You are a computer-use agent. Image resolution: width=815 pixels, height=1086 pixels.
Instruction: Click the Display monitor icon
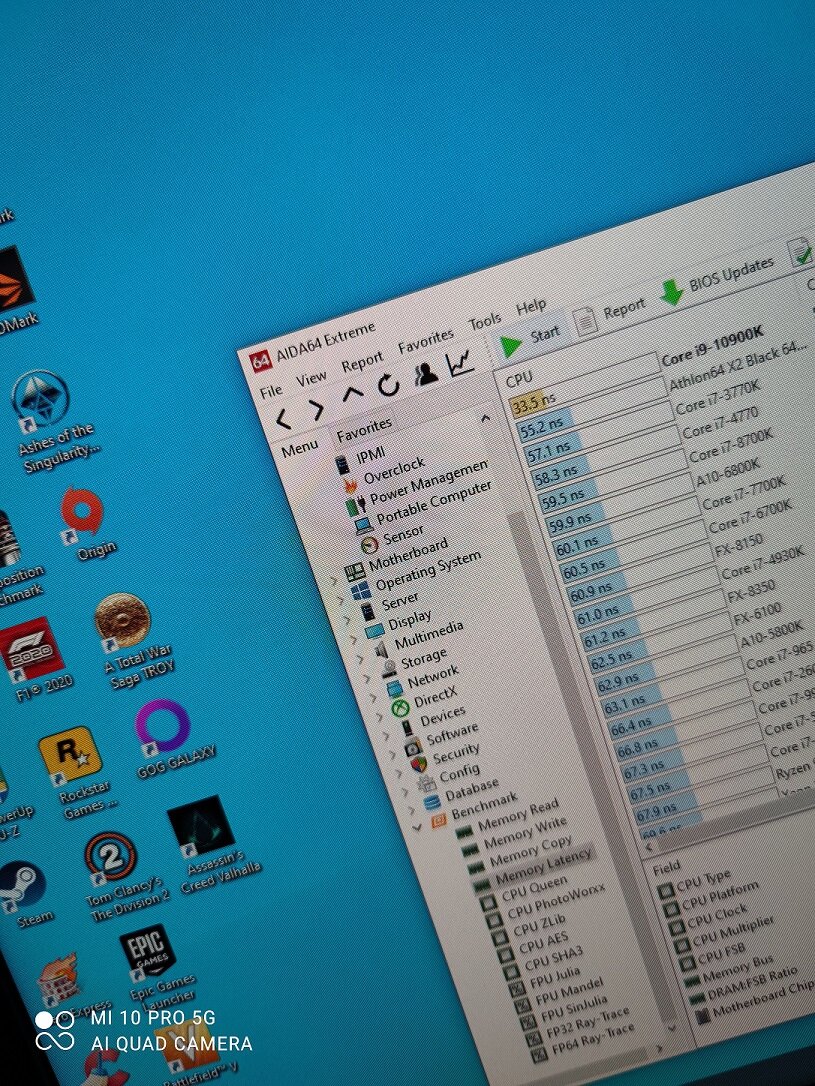point(374,631)
